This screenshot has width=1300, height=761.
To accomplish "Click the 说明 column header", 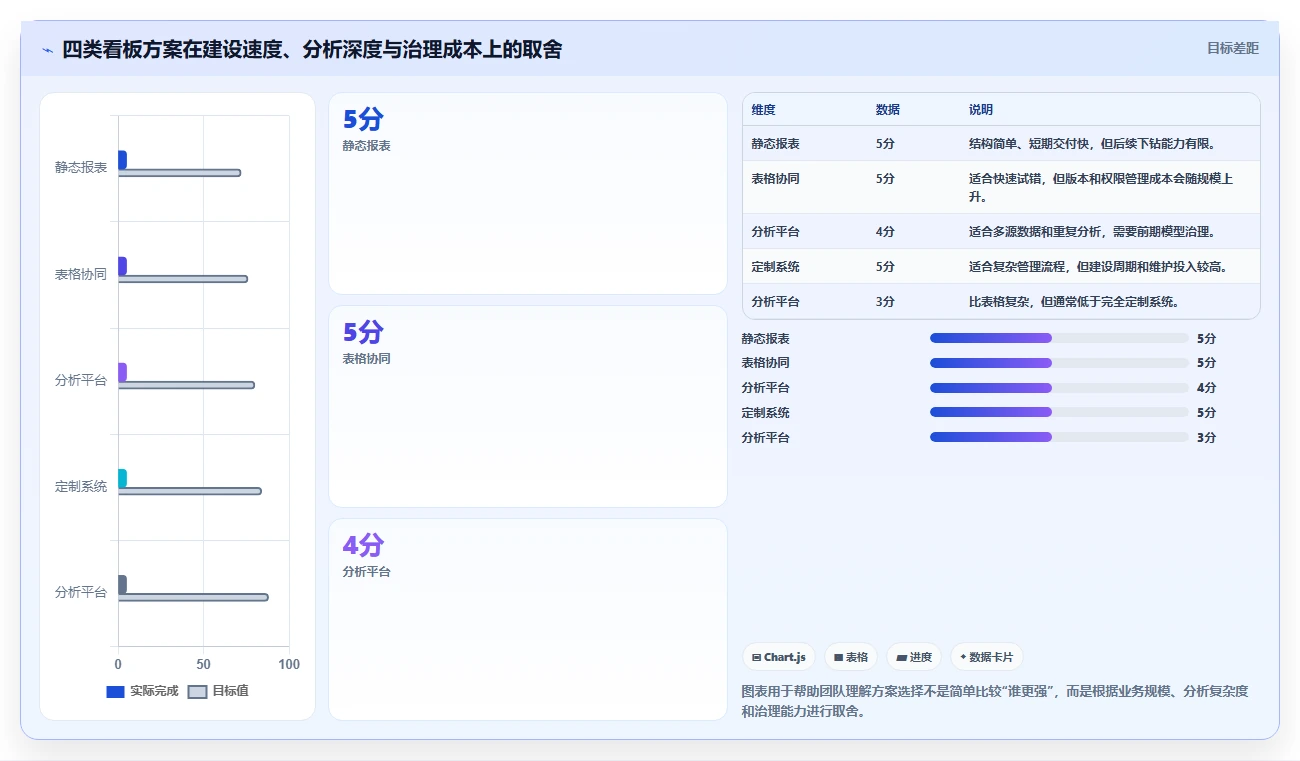I will pyautogui.click(x=981, y=110).
